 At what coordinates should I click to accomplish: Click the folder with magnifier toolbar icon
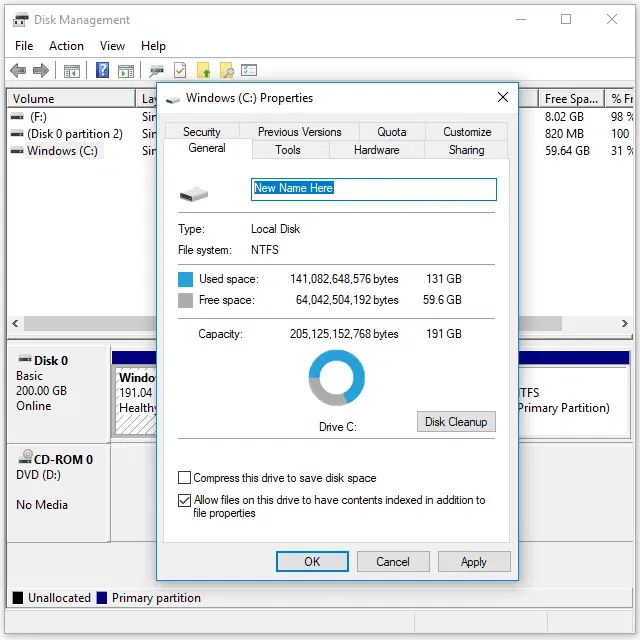click(x=226, y=70)
